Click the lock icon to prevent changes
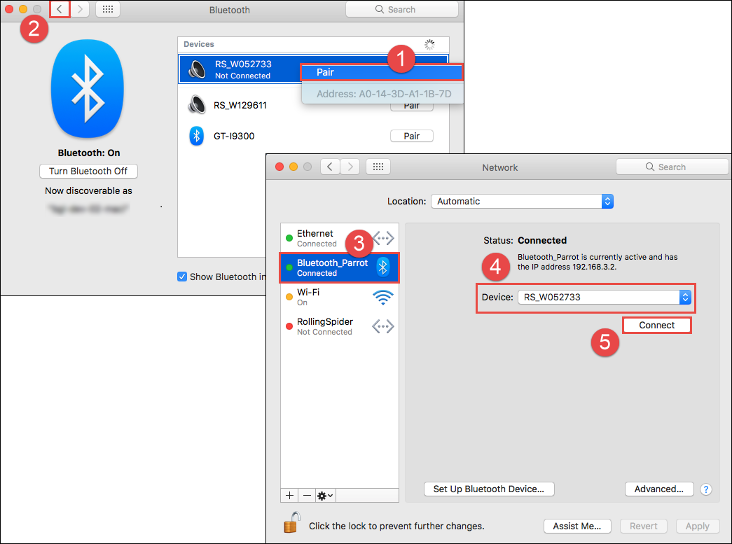 (292, 523)
